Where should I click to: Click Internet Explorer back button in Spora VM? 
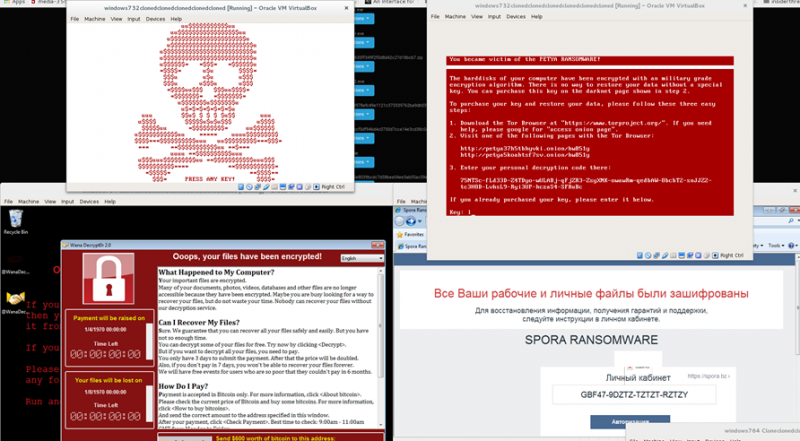click(399, 221)
